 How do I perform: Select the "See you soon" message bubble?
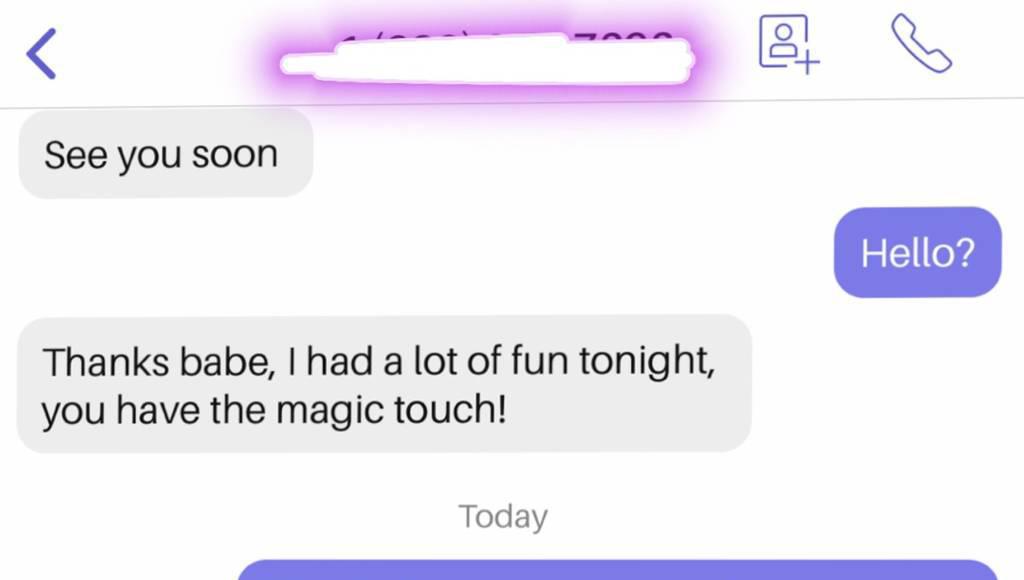[166, 154]
